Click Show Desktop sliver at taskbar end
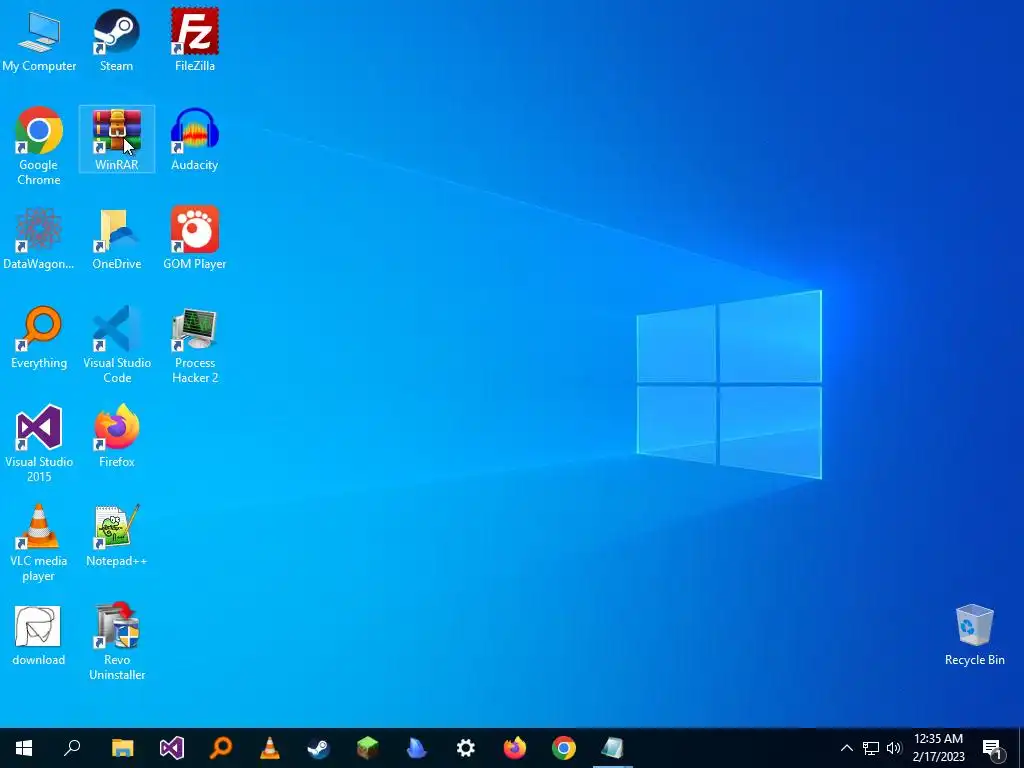1024x768 pixels. tap(1021, 748)
